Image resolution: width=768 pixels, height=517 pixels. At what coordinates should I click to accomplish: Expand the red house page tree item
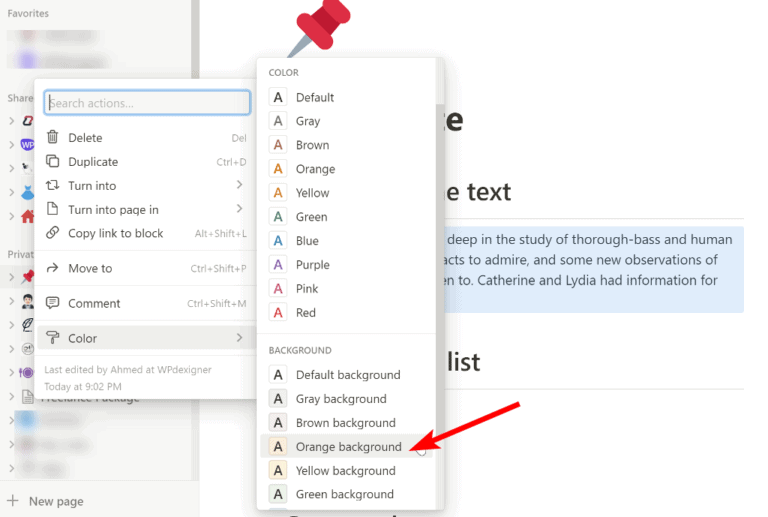(x=11, y=216)
